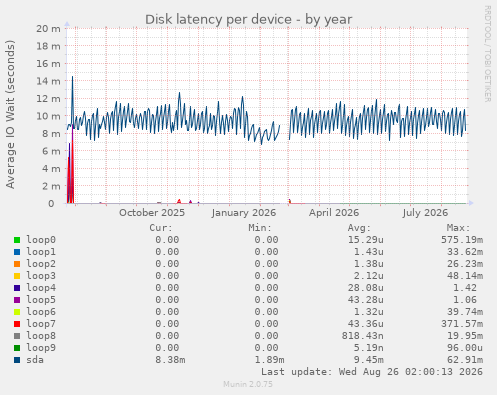Screen dimensions: 497x395
Task: Click the 'Max:' column header
Action: click(458, 228)
